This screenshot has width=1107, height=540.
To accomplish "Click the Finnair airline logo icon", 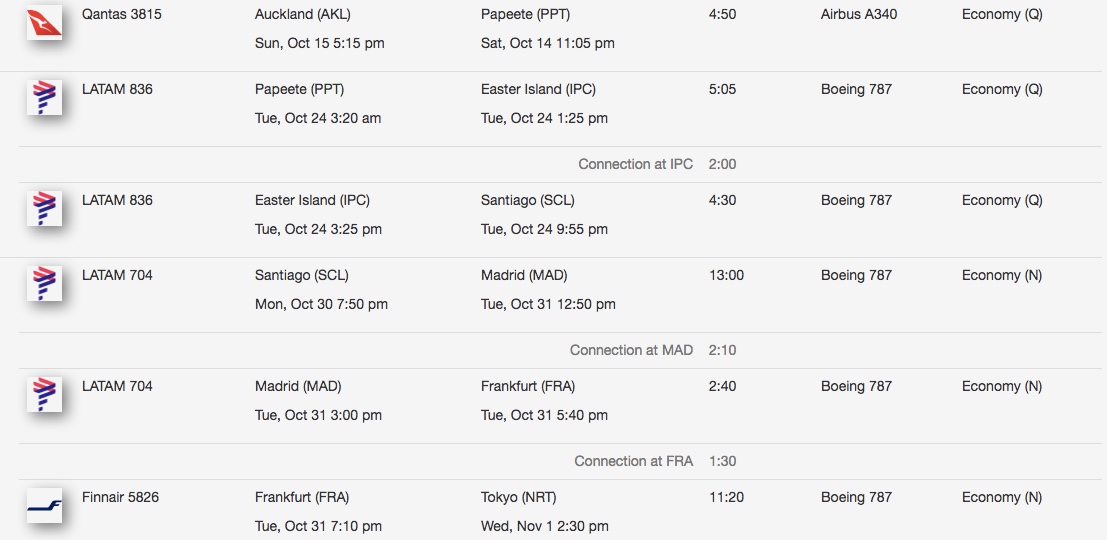I will pyautogui.click(x=44, y=505).
